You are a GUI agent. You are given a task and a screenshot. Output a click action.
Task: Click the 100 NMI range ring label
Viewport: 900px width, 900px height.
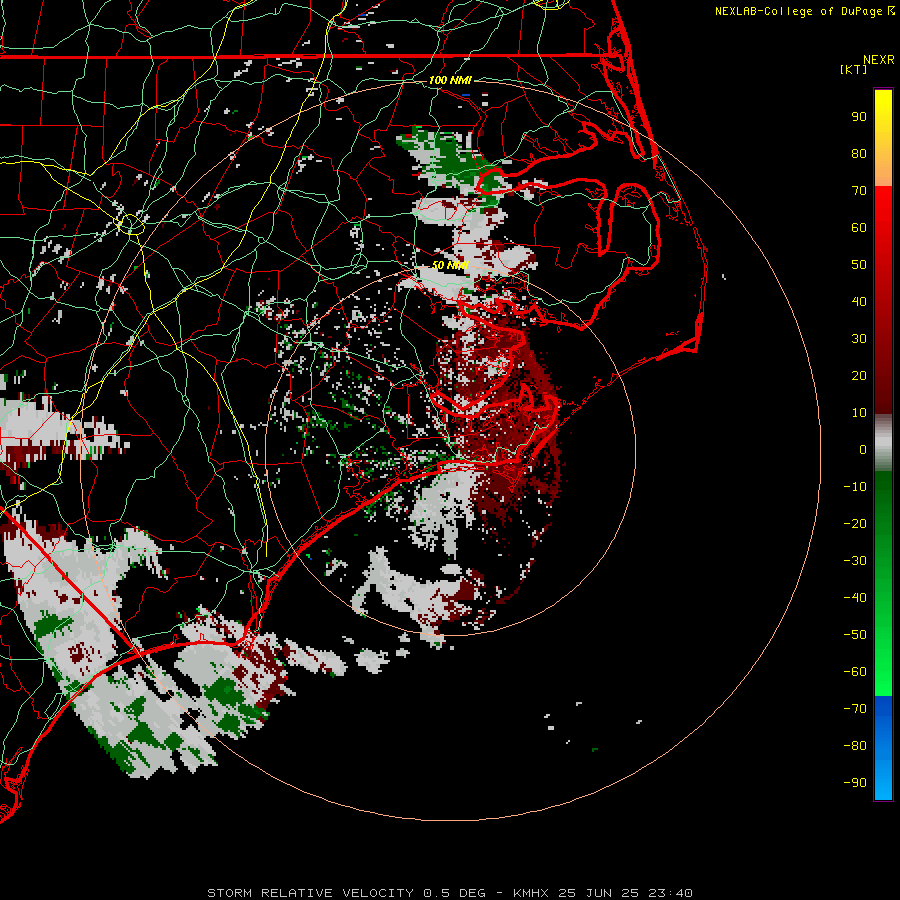tap(449, 80)
